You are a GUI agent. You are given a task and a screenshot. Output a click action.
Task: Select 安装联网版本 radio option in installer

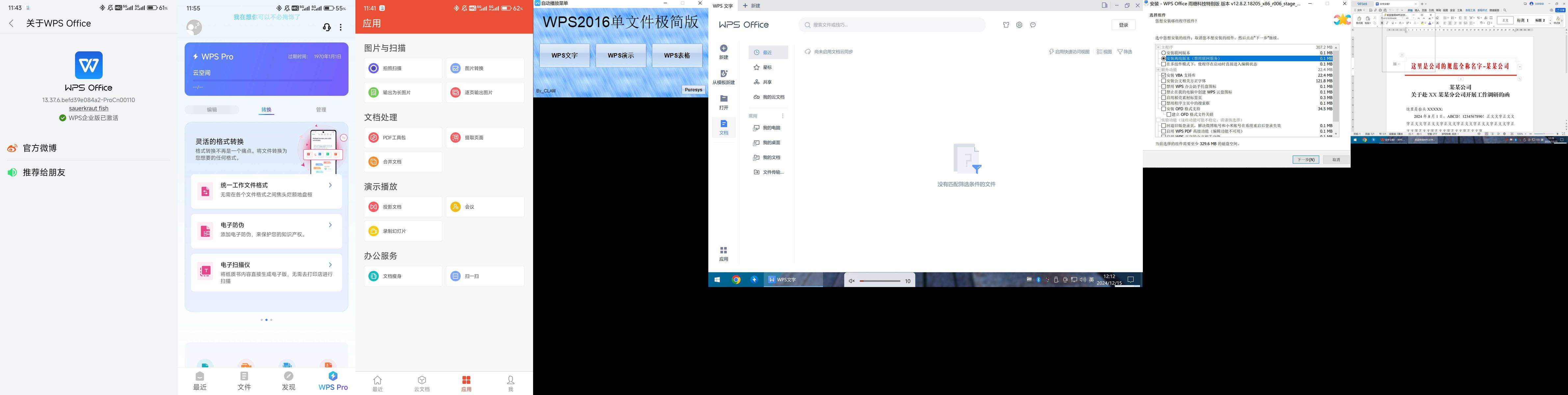coord(1163,53)
